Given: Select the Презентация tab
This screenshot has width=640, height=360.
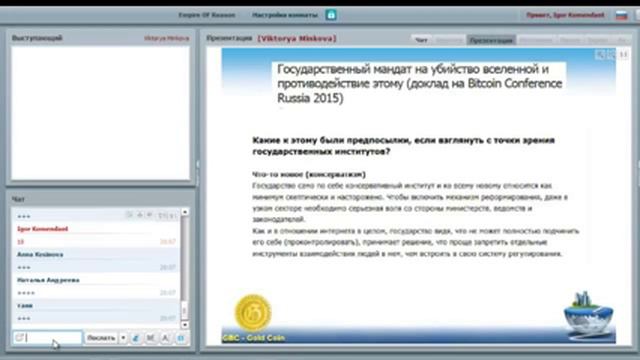Looking at the screenshot, I should [491, 40].
